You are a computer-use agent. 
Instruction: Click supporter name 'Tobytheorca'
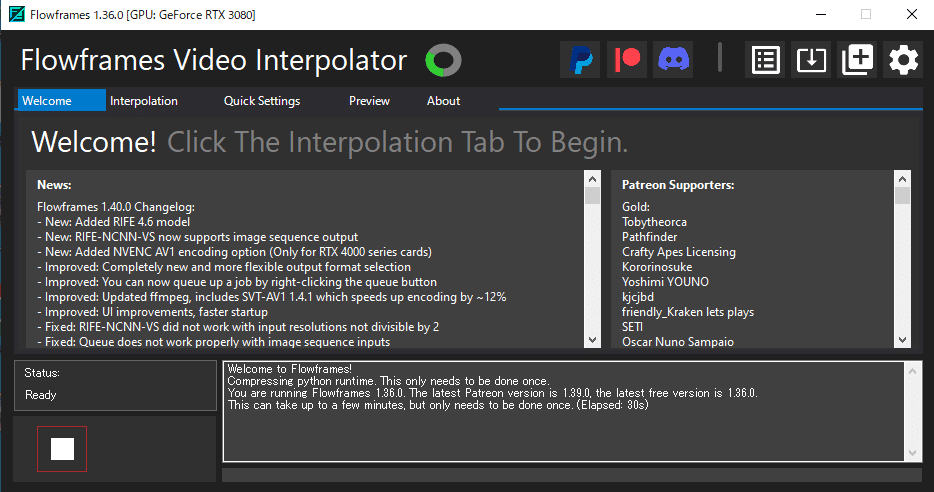tap(654, 222)
